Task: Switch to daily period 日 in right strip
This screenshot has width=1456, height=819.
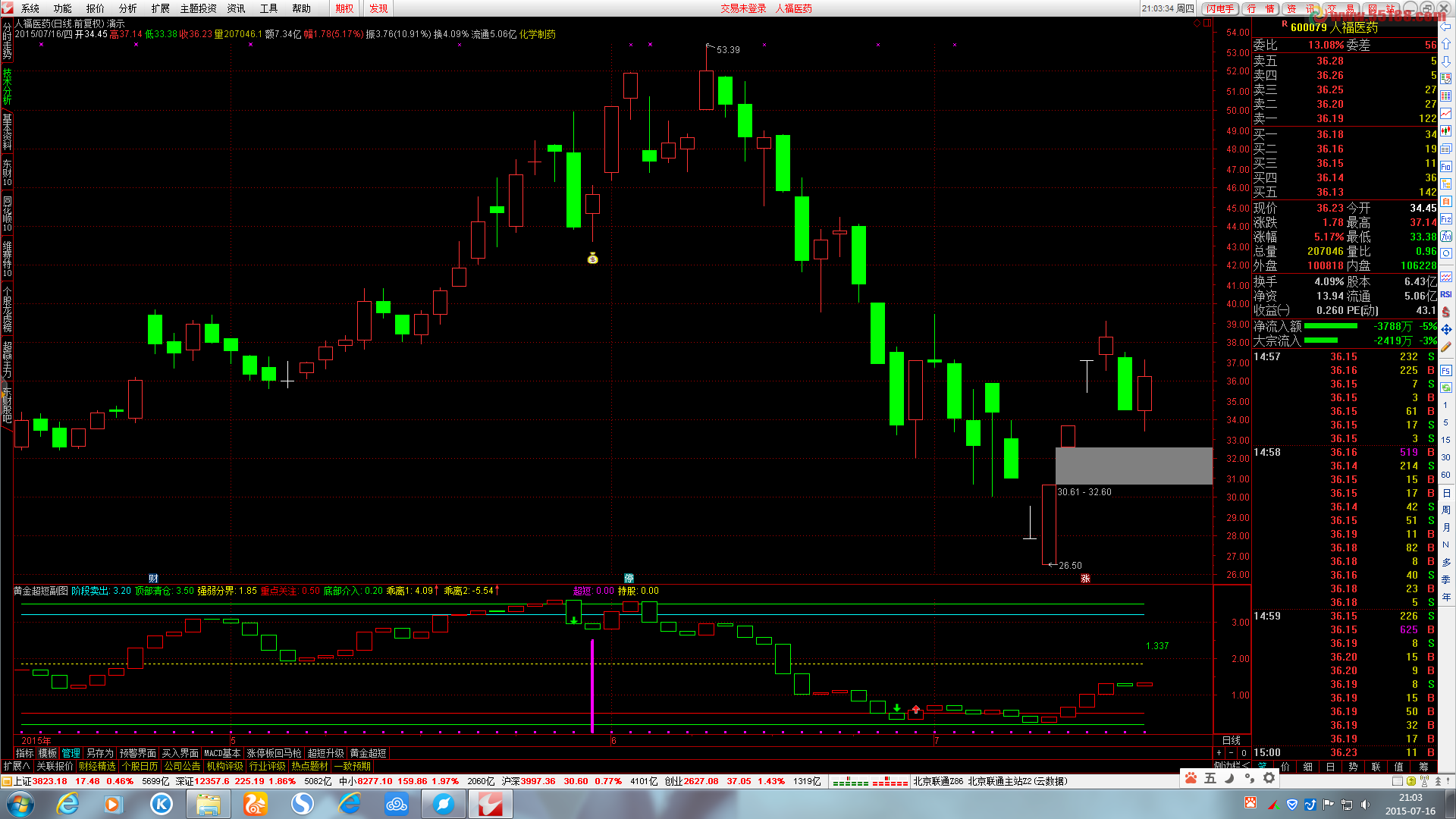Action: pos(1446,493)
